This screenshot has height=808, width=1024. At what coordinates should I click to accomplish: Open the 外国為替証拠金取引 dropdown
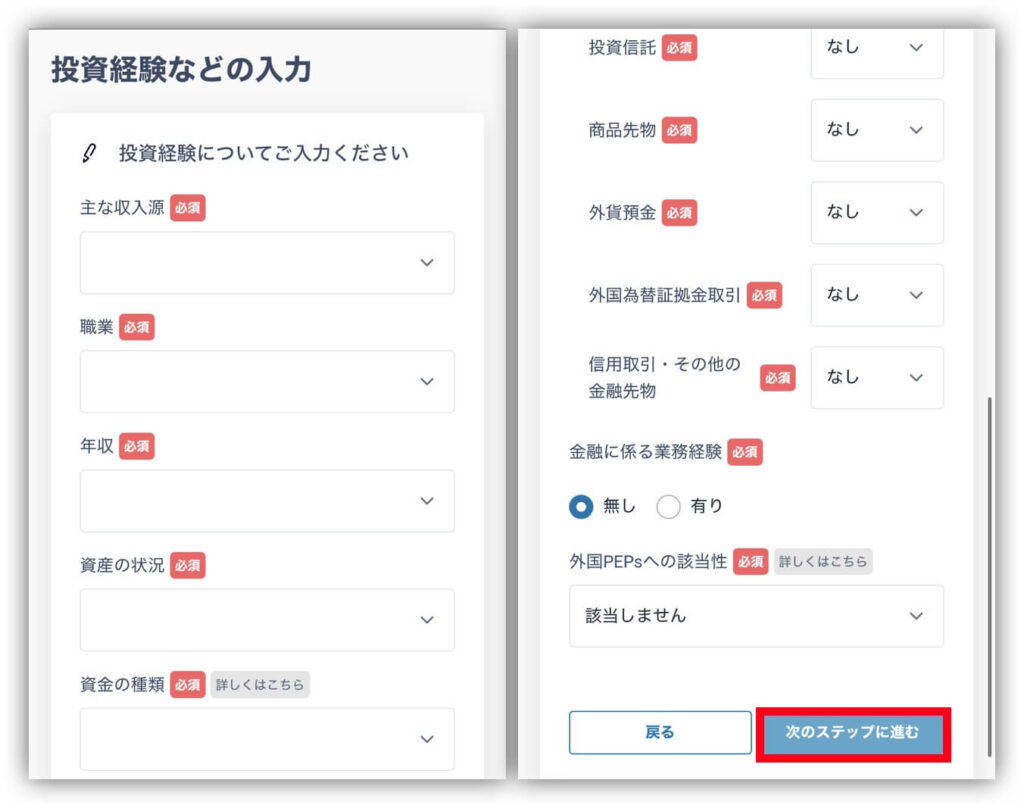click(x=876, y=295)
